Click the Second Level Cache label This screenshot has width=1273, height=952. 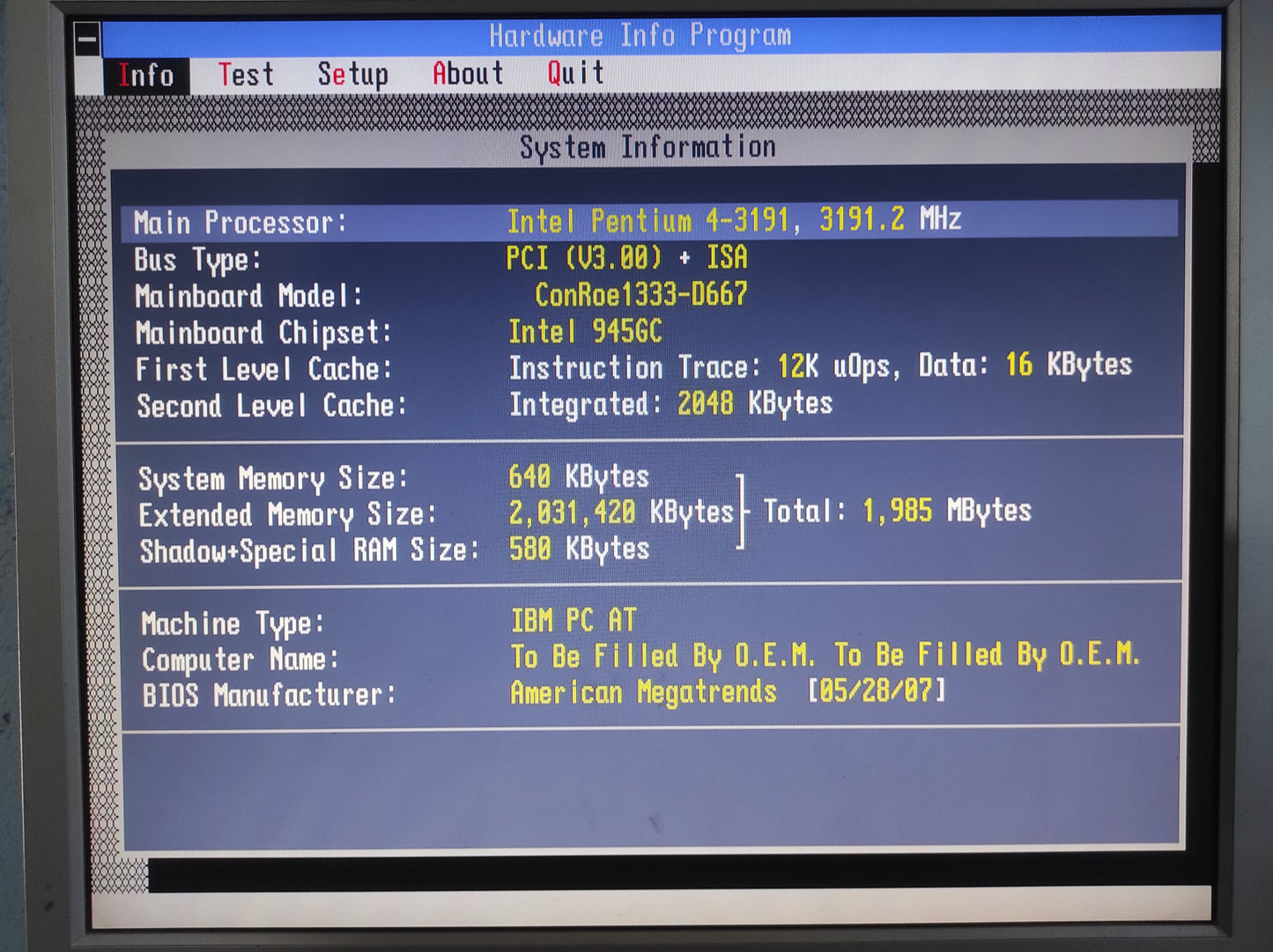click(x=271, y=406)
